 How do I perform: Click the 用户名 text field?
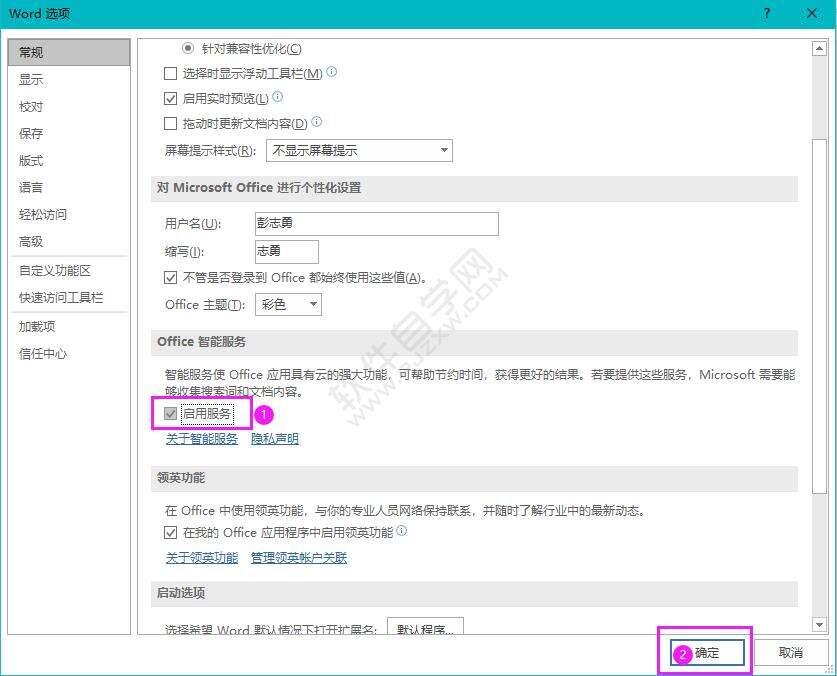(x=377, y=224)
